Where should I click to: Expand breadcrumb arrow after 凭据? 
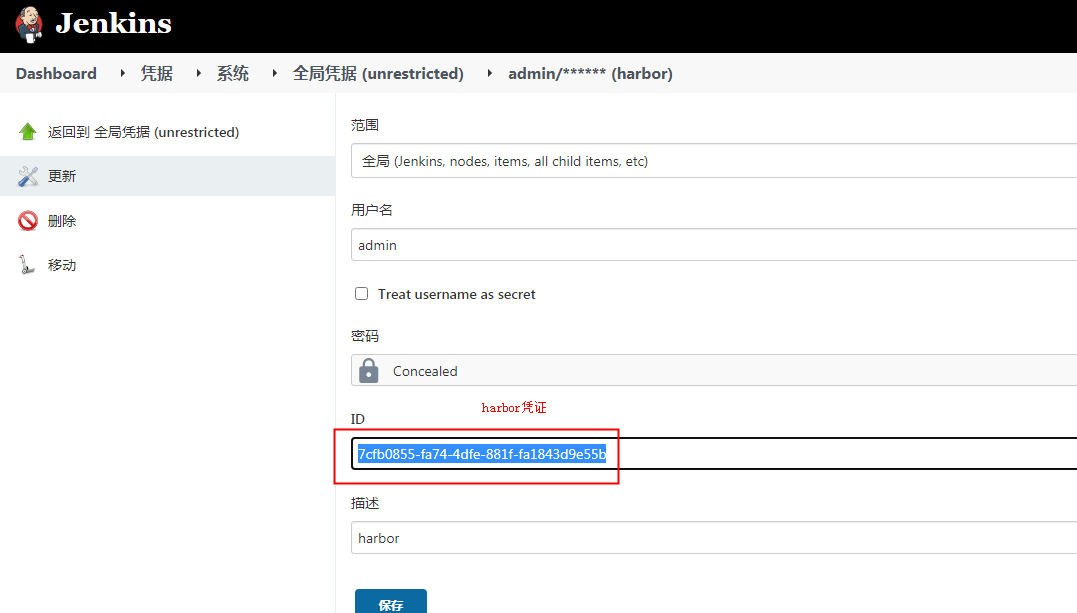[x=199, y=73]
